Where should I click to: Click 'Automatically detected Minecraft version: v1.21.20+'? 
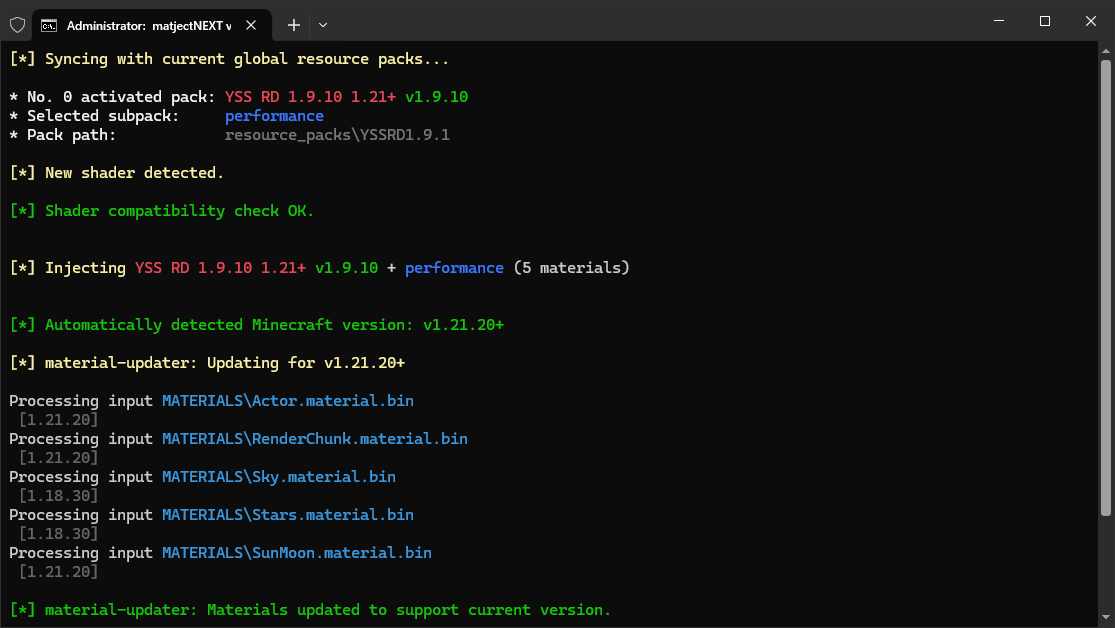pyautogui.click(x=274, y=325)
